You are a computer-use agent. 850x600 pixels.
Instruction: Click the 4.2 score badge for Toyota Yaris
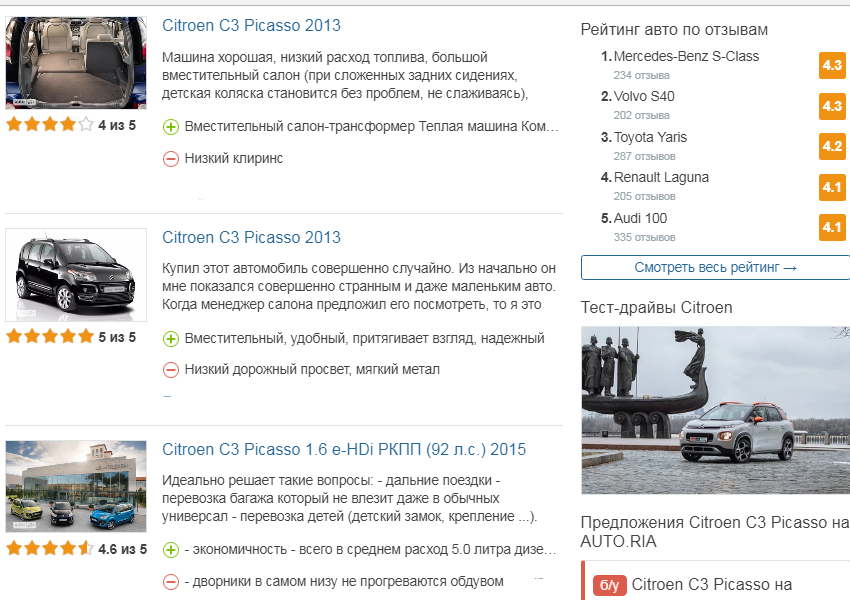(832, 146)
